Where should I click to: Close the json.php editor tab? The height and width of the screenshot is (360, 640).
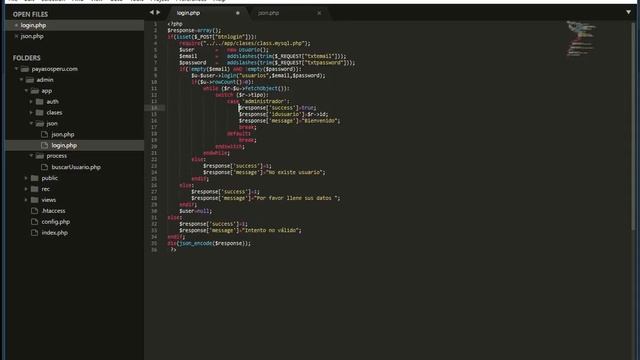click(319, 13)
